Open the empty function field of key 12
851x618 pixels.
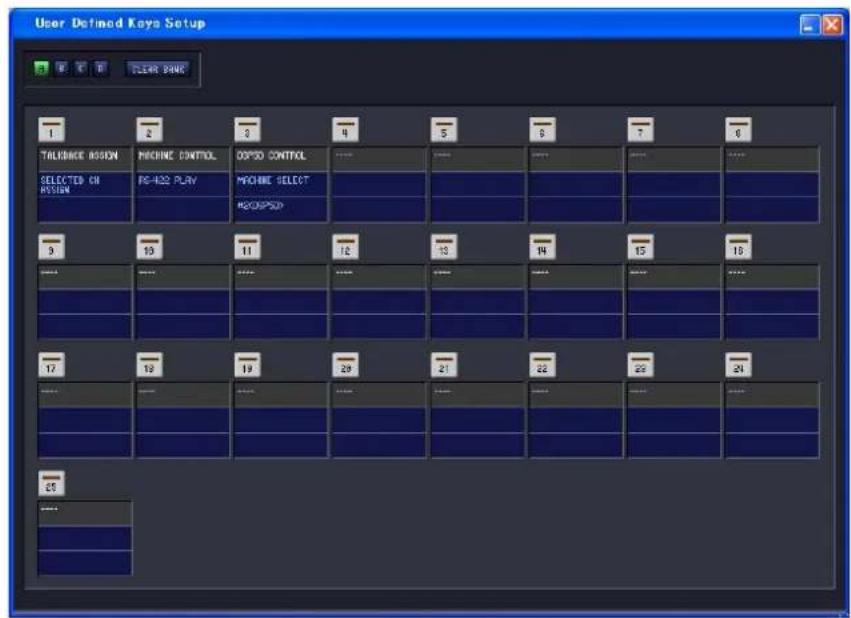coord(379,277)
